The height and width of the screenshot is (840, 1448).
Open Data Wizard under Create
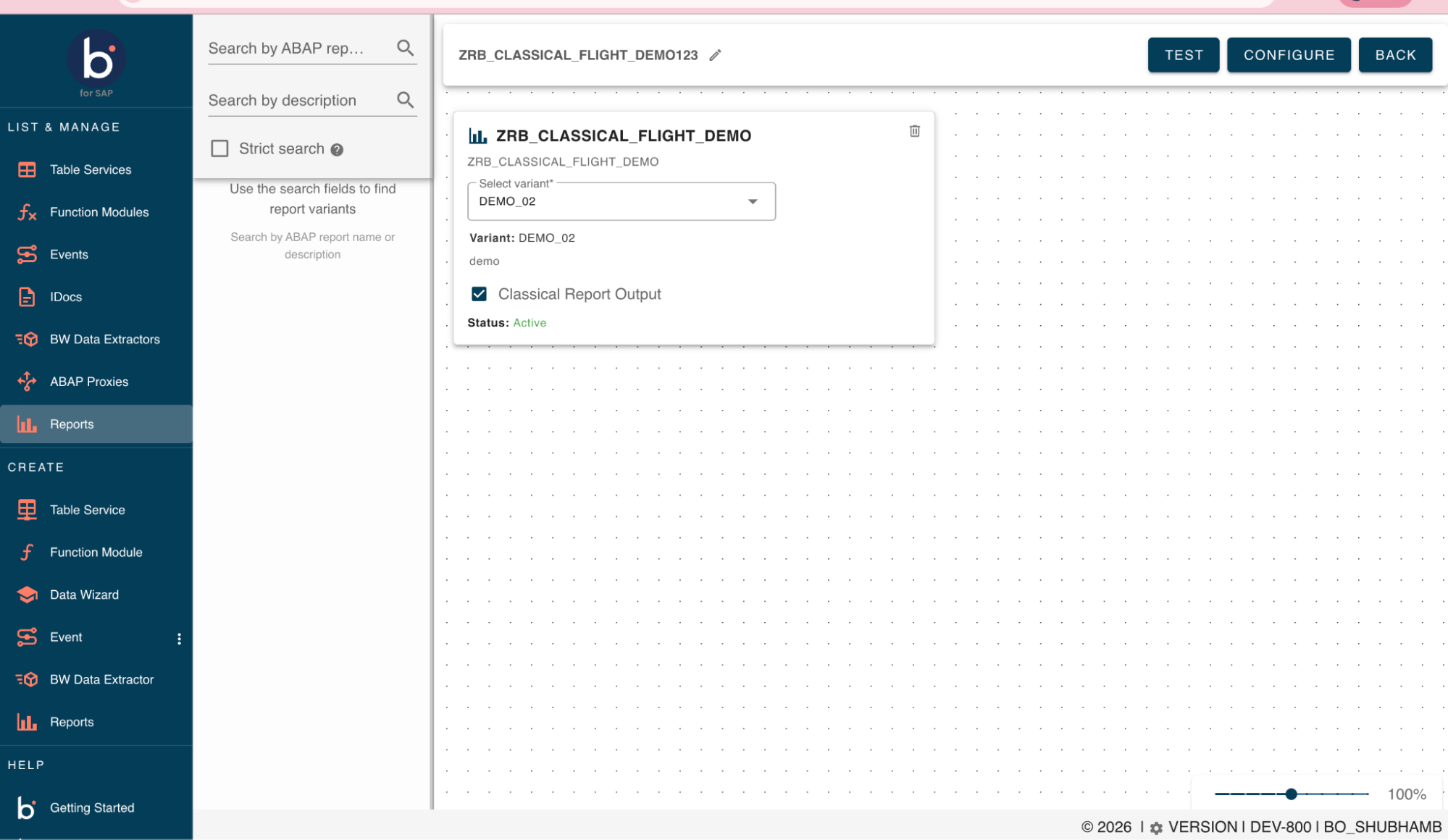[x=96, y=595]
